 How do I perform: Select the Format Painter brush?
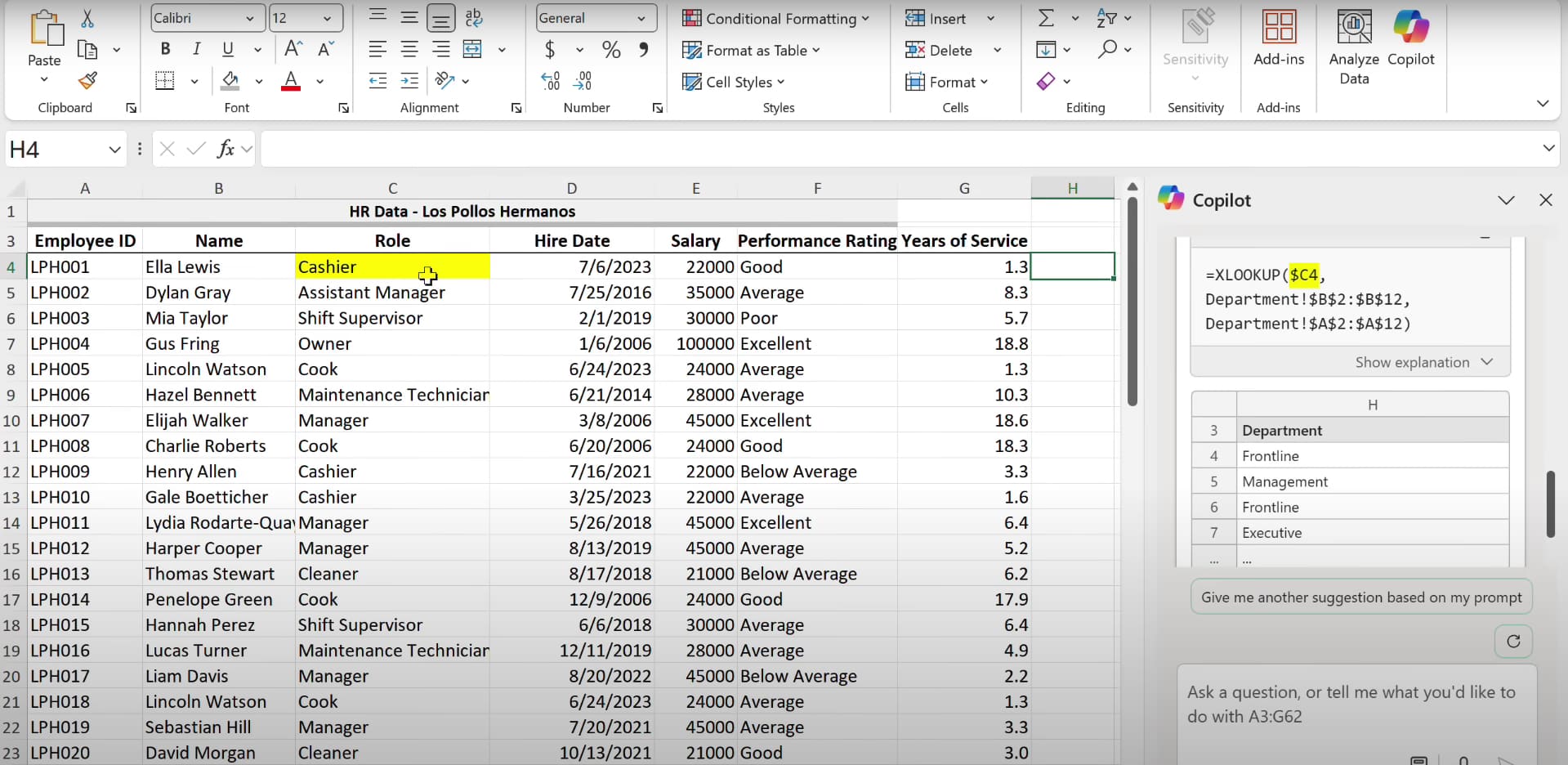87,81
